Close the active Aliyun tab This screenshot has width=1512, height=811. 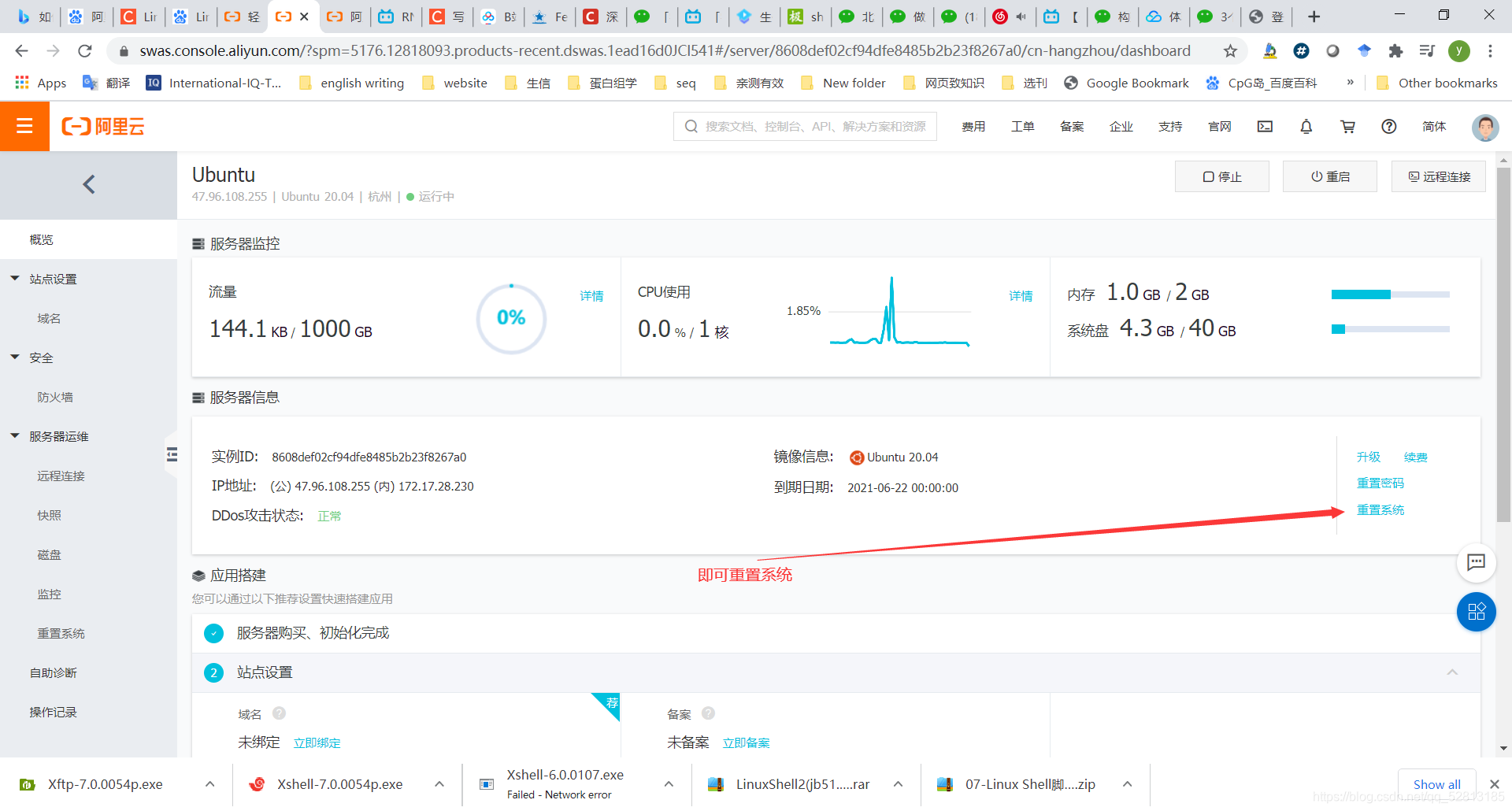[x=304, y=17]
